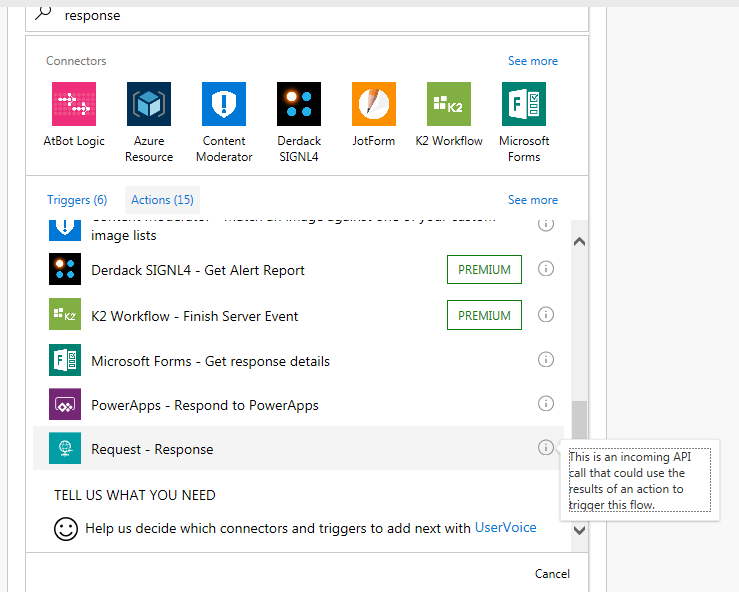Click the 'Microsoft Forms' connector label
The width and height of the screenshot is (739, 601).
[x=524, y=149]
